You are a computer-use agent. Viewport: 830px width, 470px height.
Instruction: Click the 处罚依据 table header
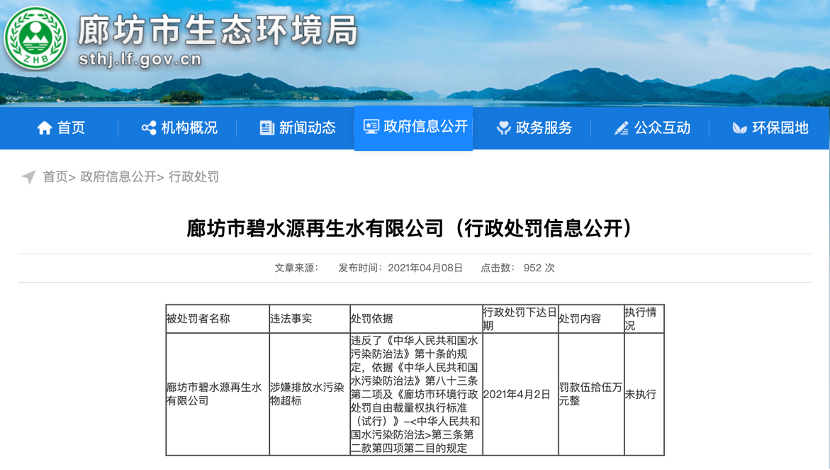416,319
